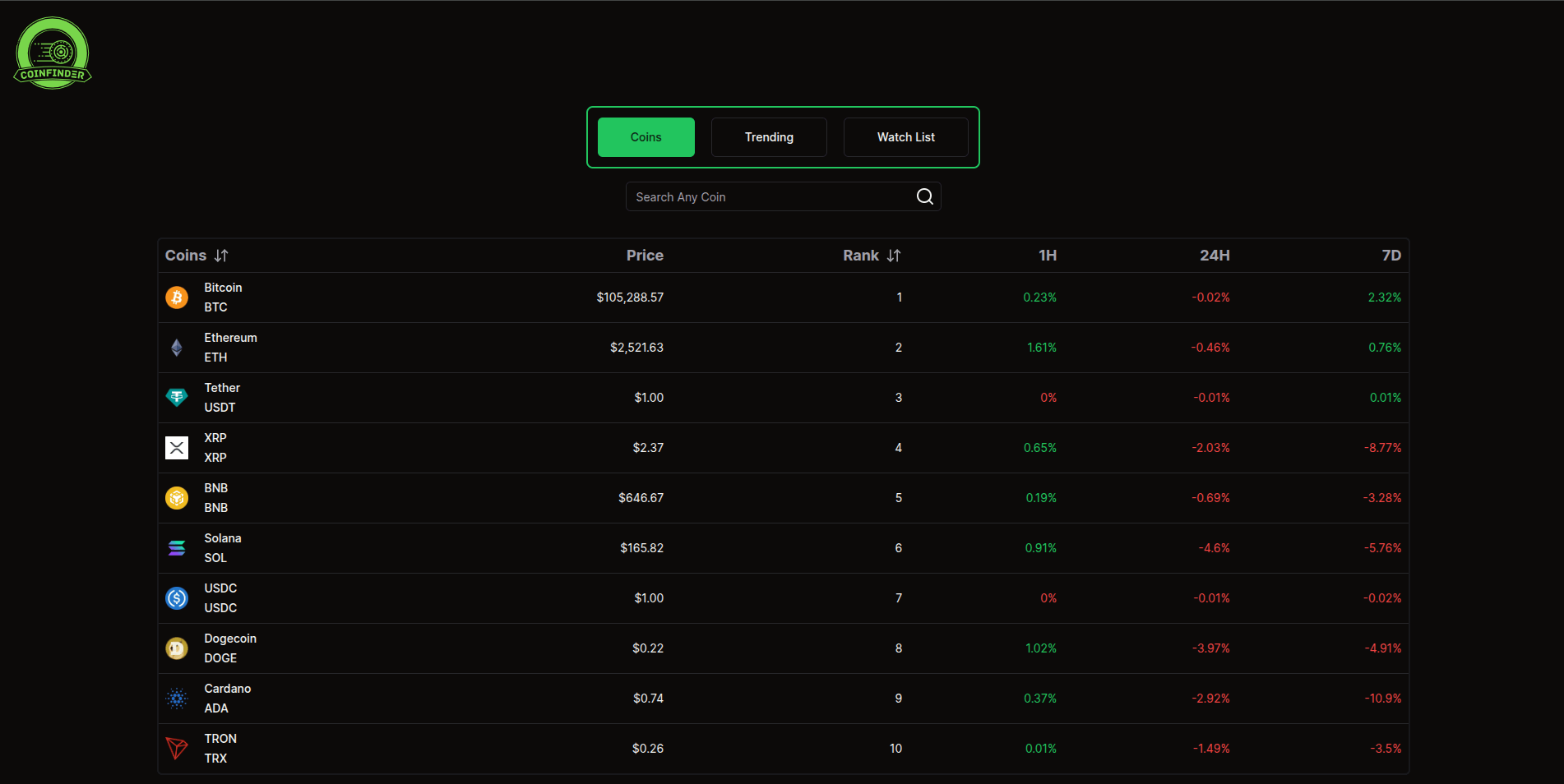Open the Bitcoin name link
Image resolution: width=1564 pixels, height=784 pixels.
tap(223, 288)
